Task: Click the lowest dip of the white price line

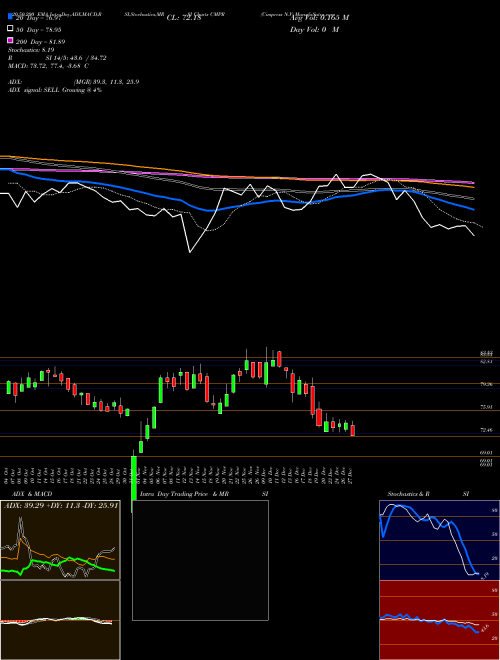Action: (x=190, y=252)
